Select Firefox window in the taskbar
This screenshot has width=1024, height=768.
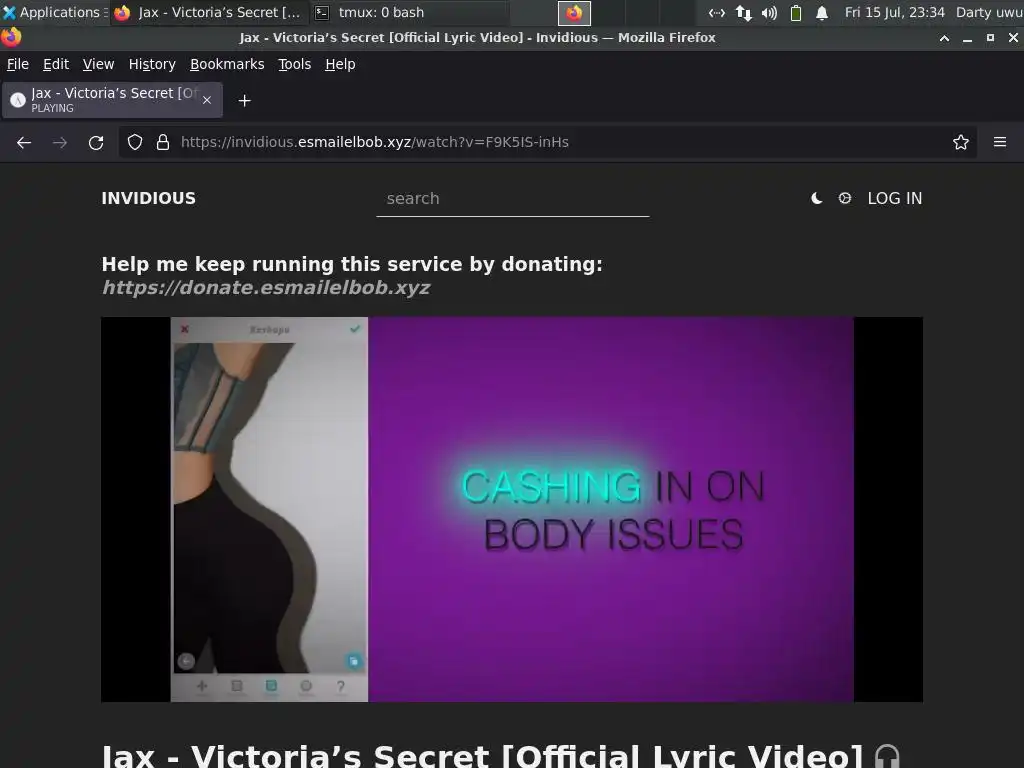pos(208,12)
